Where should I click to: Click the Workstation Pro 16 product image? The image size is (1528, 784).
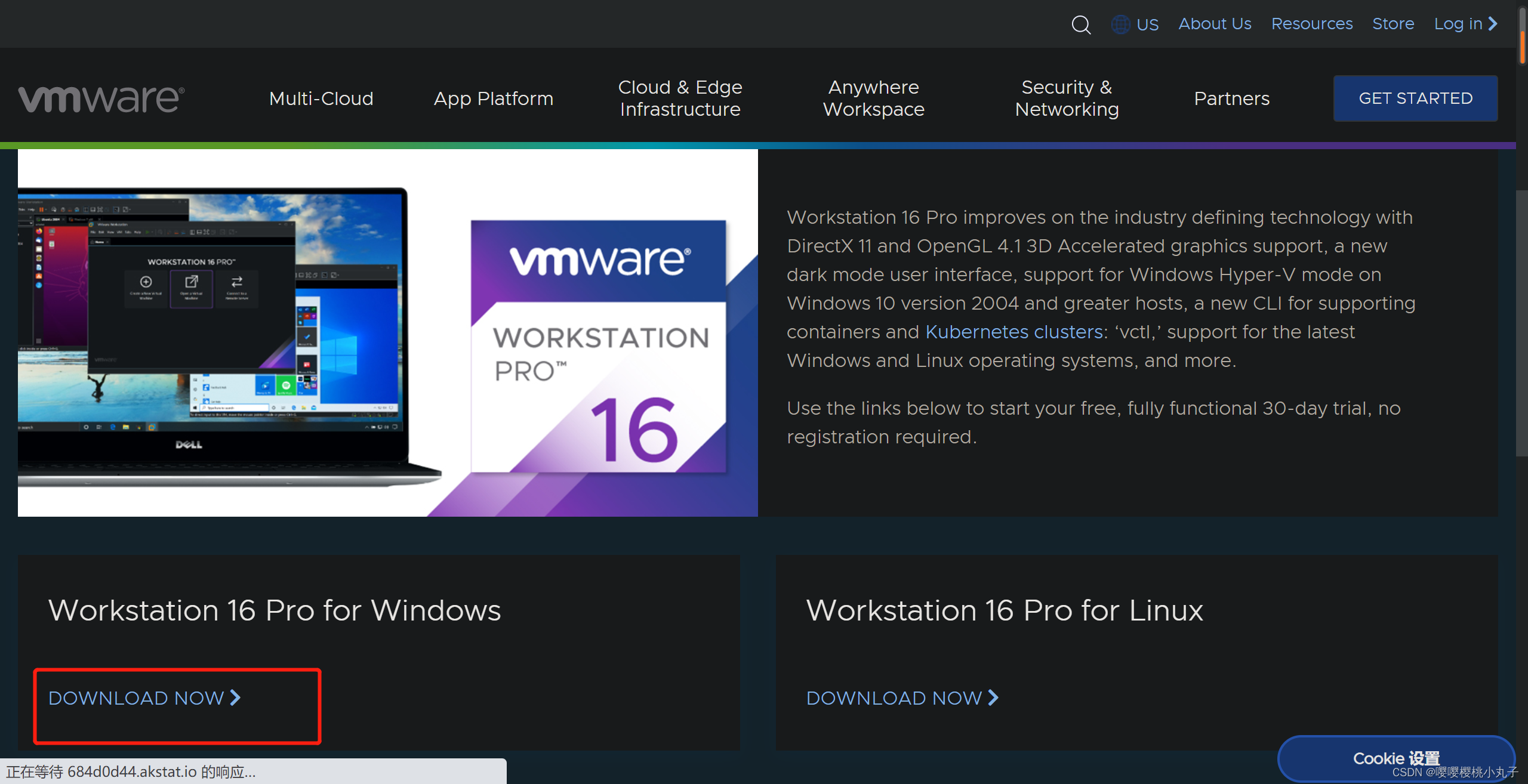pyautogui.click(x=599, y=346)
